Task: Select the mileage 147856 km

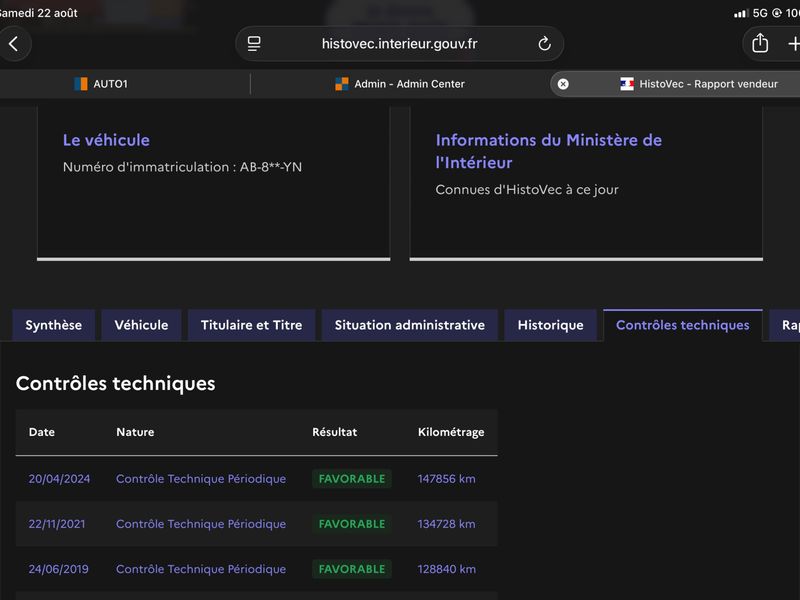Action: point(446,479)
